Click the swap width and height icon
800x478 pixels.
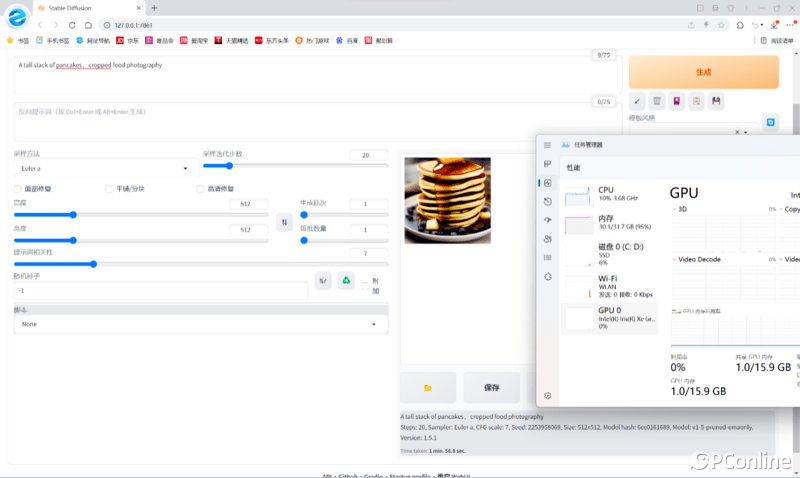tap(284, 222)
